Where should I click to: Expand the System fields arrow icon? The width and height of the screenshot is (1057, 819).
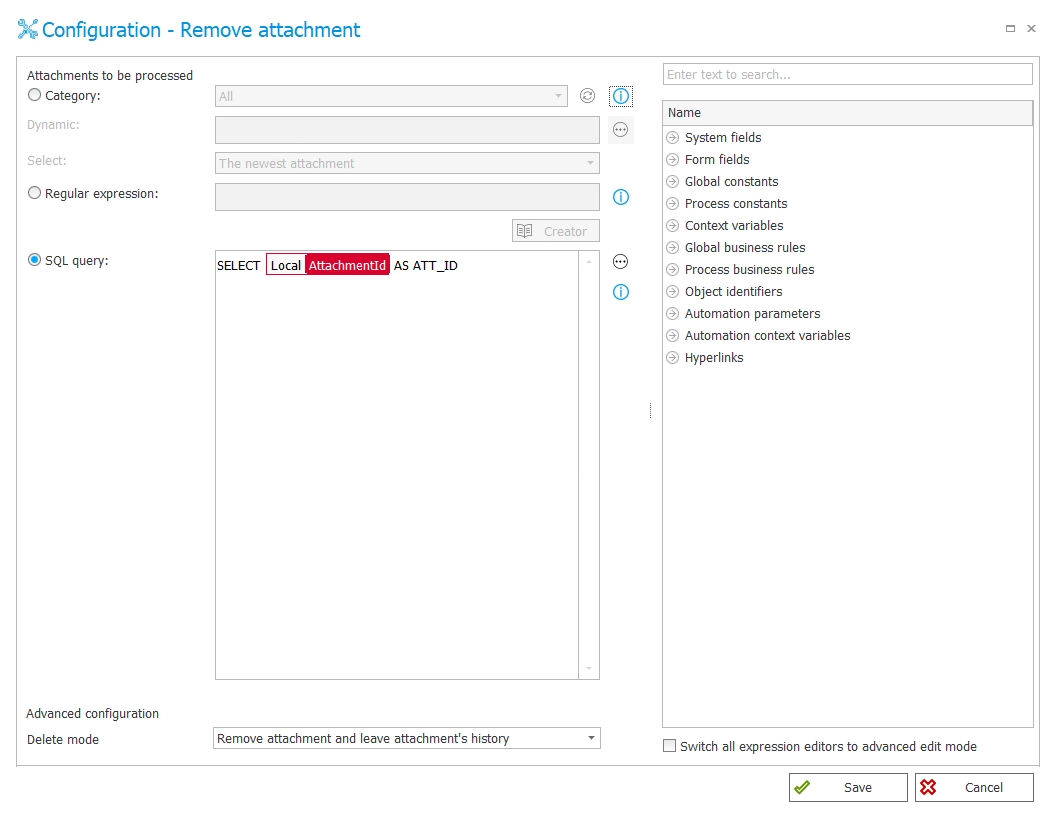tap(673, 138)
